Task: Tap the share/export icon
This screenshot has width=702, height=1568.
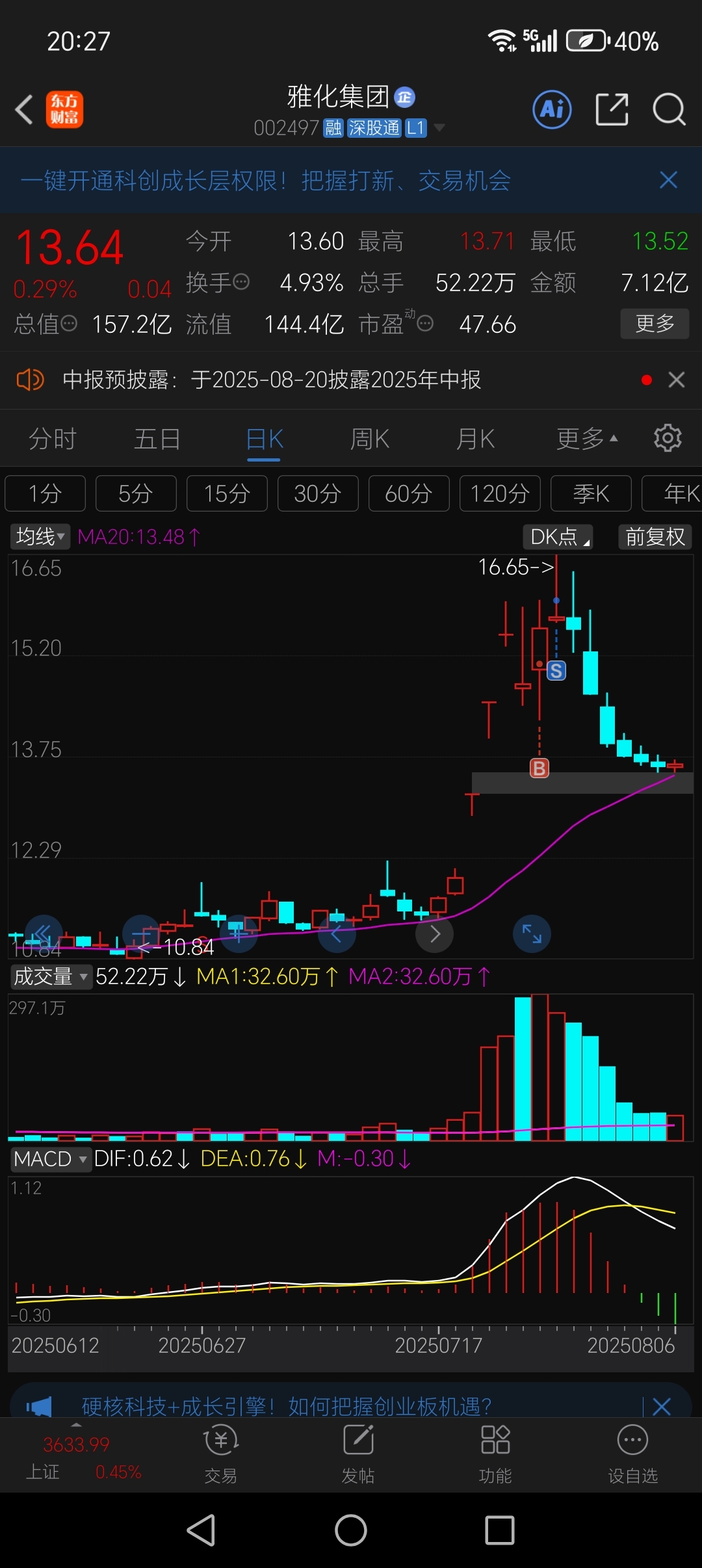Action: click(x=612, y=109)
